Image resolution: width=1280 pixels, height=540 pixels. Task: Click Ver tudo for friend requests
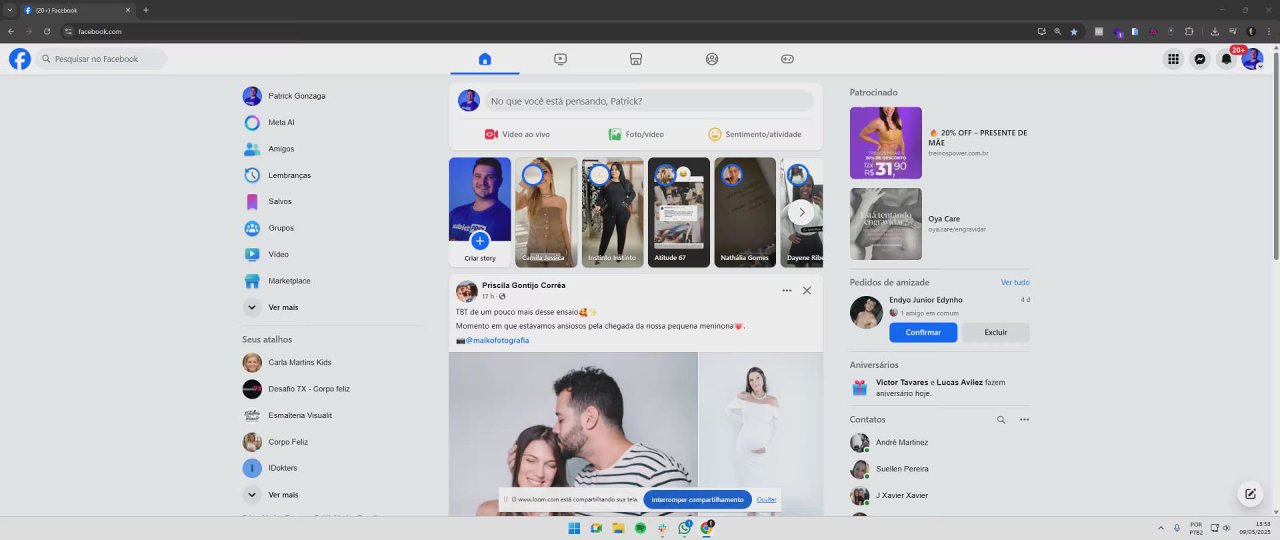[x=1015, y=282]
